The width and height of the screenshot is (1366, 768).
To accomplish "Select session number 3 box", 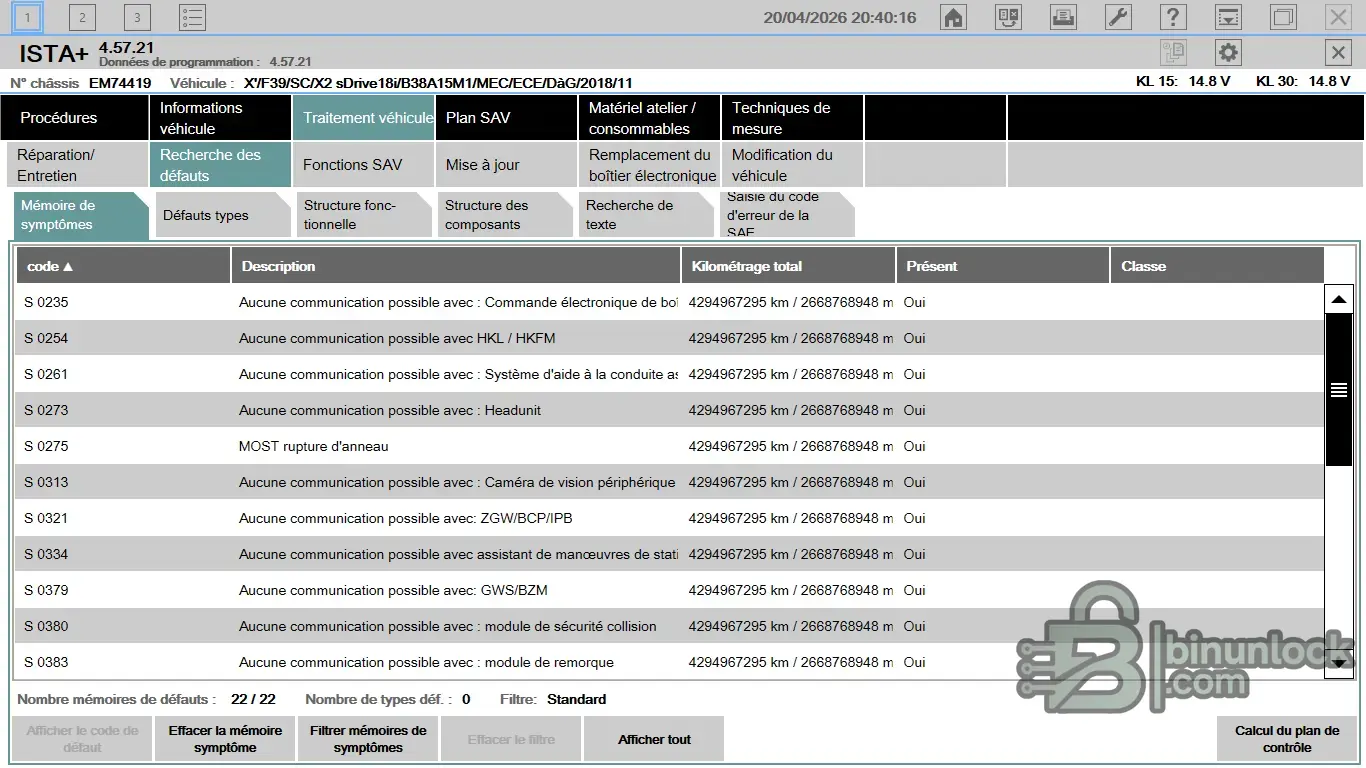I will (x=137, y=17).
